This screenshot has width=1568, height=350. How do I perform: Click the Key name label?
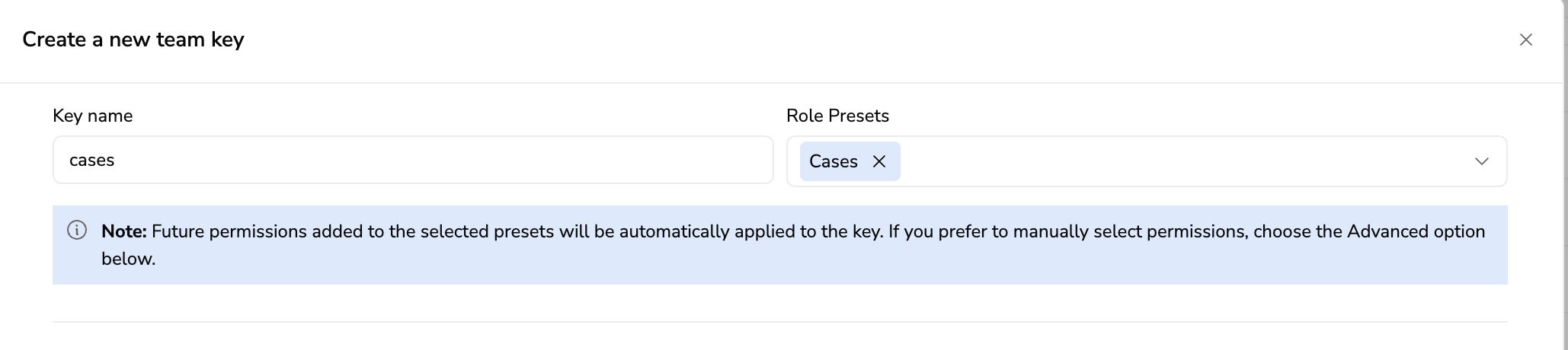coord(92,116)
